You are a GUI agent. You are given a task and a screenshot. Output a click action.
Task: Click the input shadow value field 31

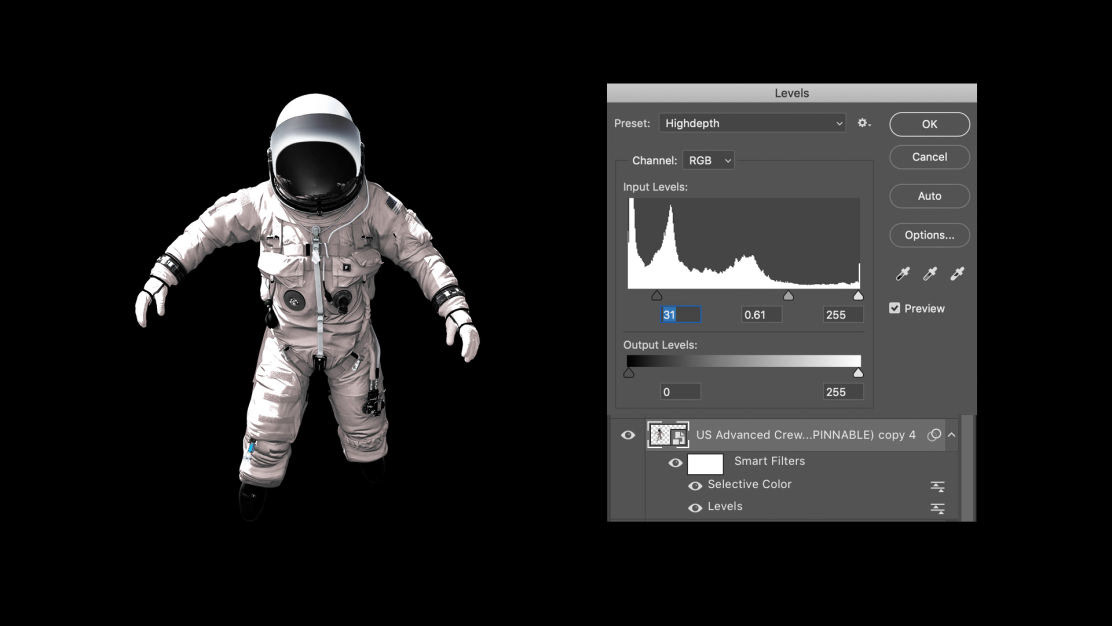point(681,315)
